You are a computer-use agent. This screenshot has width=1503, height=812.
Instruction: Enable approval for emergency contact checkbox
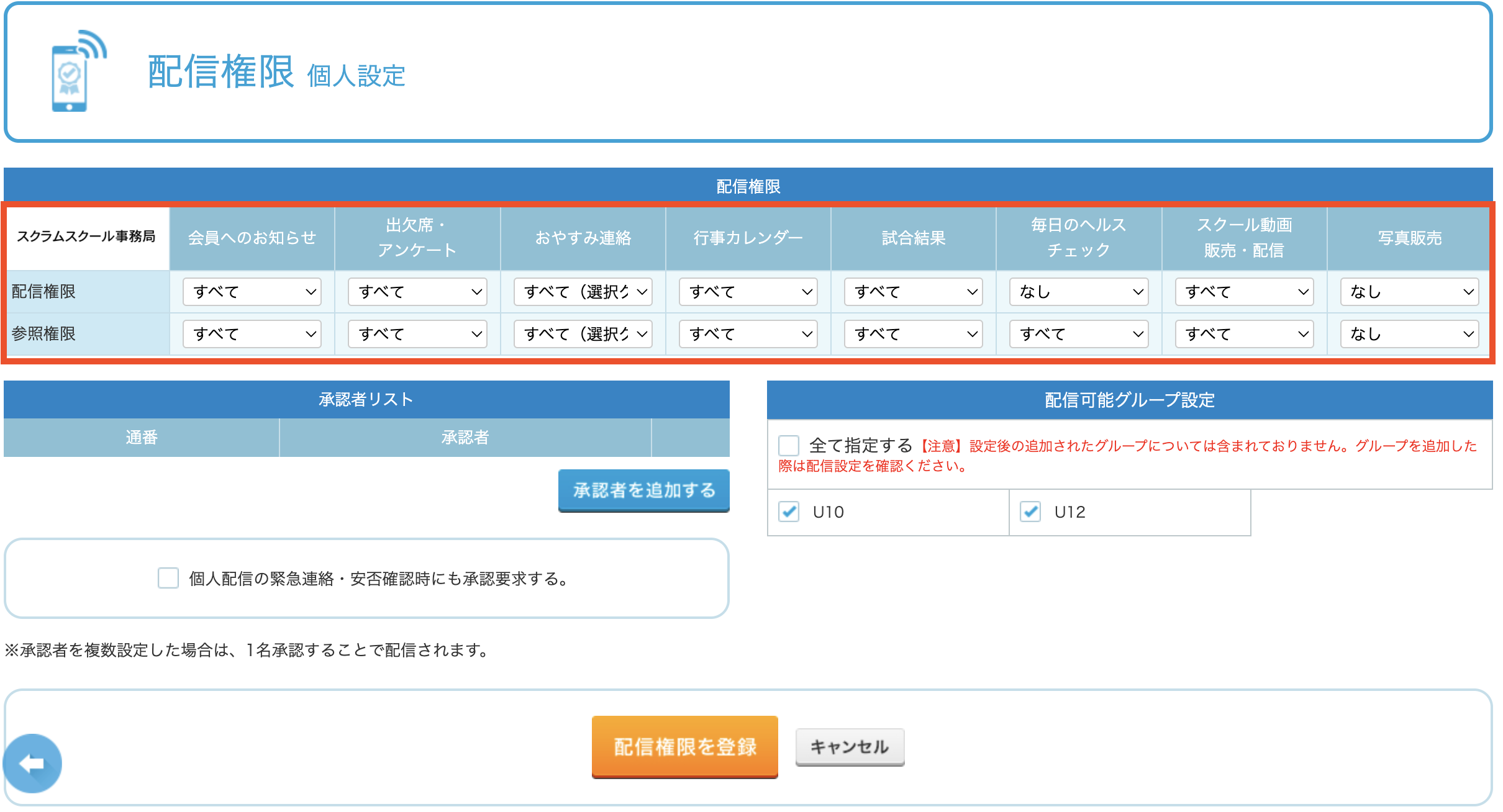click(168, 578)
